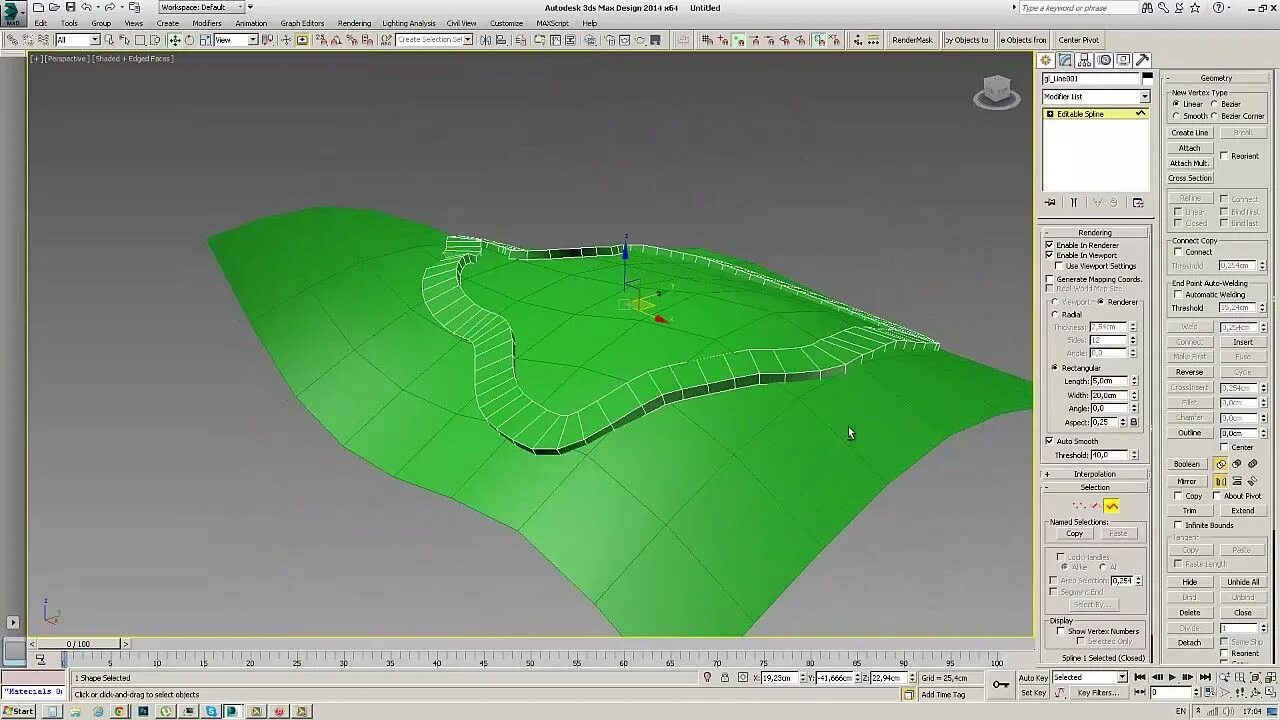The width and height of the screenshot is (1280, 720).
Task: Open the Graph Editors menu
Action: click(x=302, y=23)
